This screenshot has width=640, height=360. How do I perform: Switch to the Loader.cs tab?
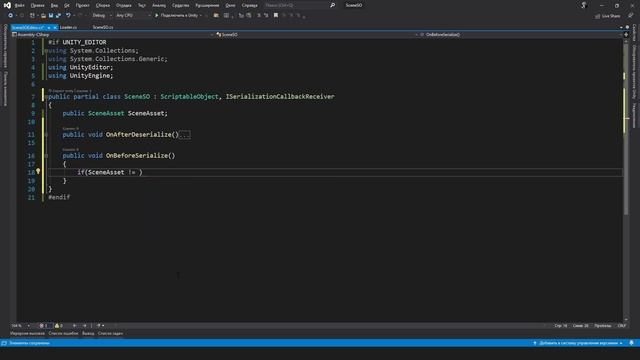pos(68,27)
